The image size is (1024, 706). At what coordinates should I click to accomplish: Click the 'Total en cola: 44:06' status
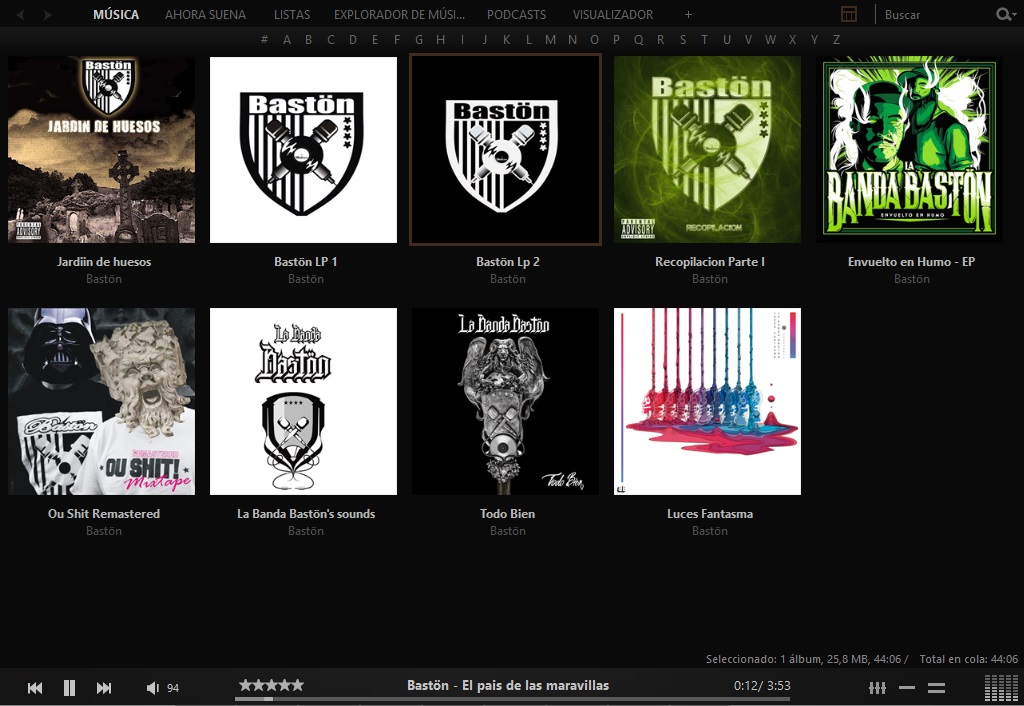pyautogui.click(x=968, y=659)
